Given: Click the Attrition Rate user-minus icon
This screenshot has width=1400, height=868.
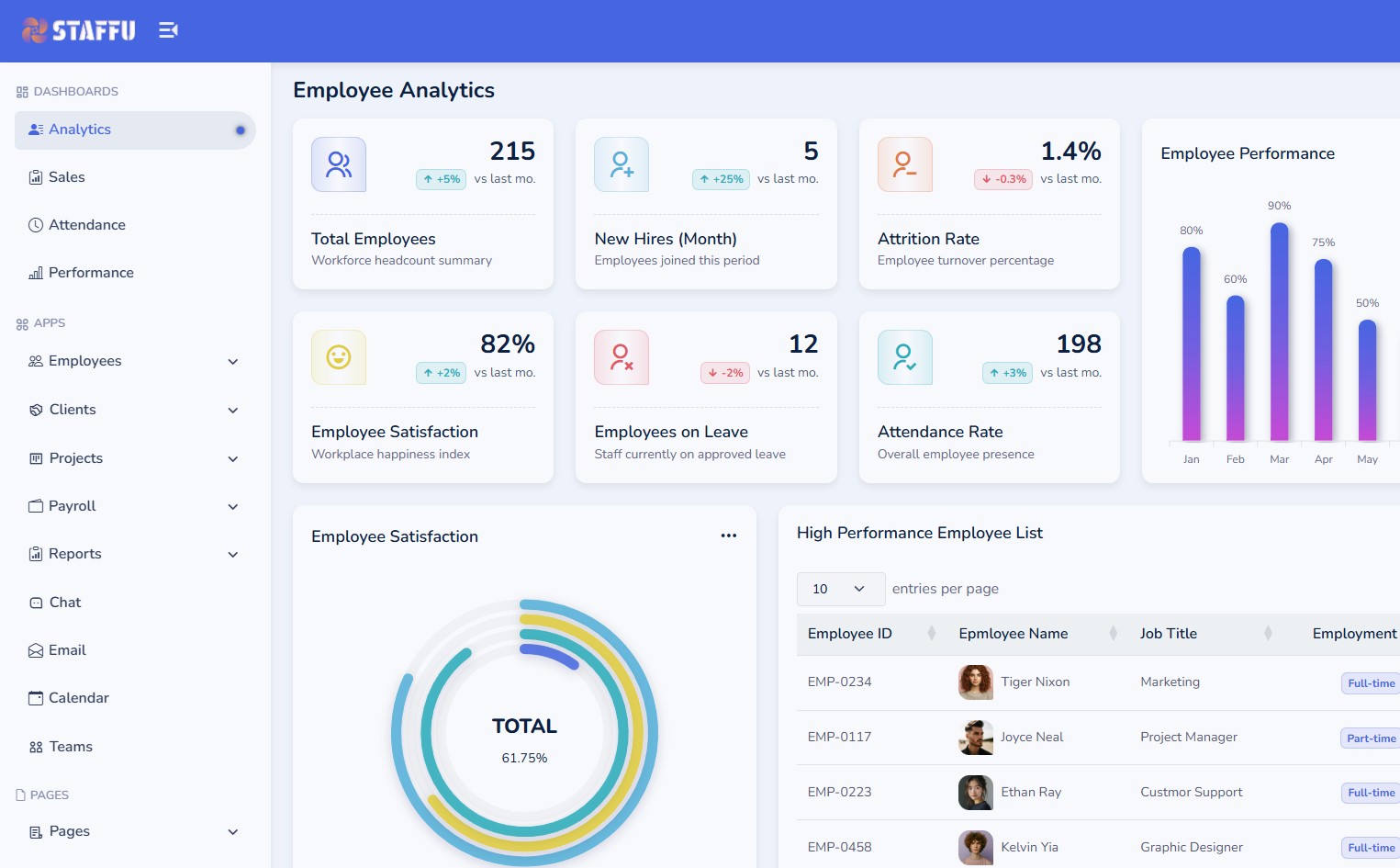Looking at the screenshot, I should click(904, 164).
